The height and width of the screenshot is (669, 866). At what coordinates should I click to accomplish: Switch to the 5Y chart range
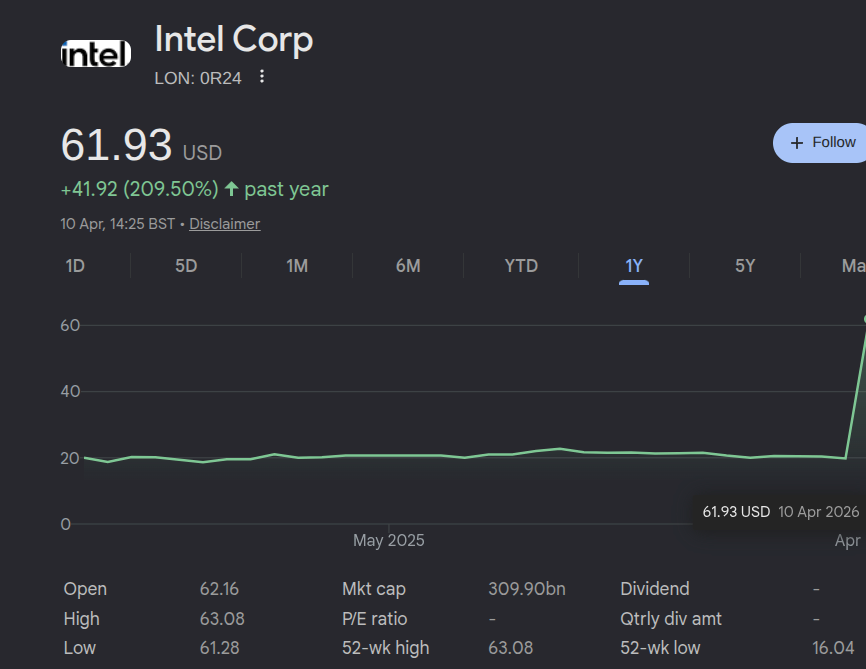tap(744, 265)
